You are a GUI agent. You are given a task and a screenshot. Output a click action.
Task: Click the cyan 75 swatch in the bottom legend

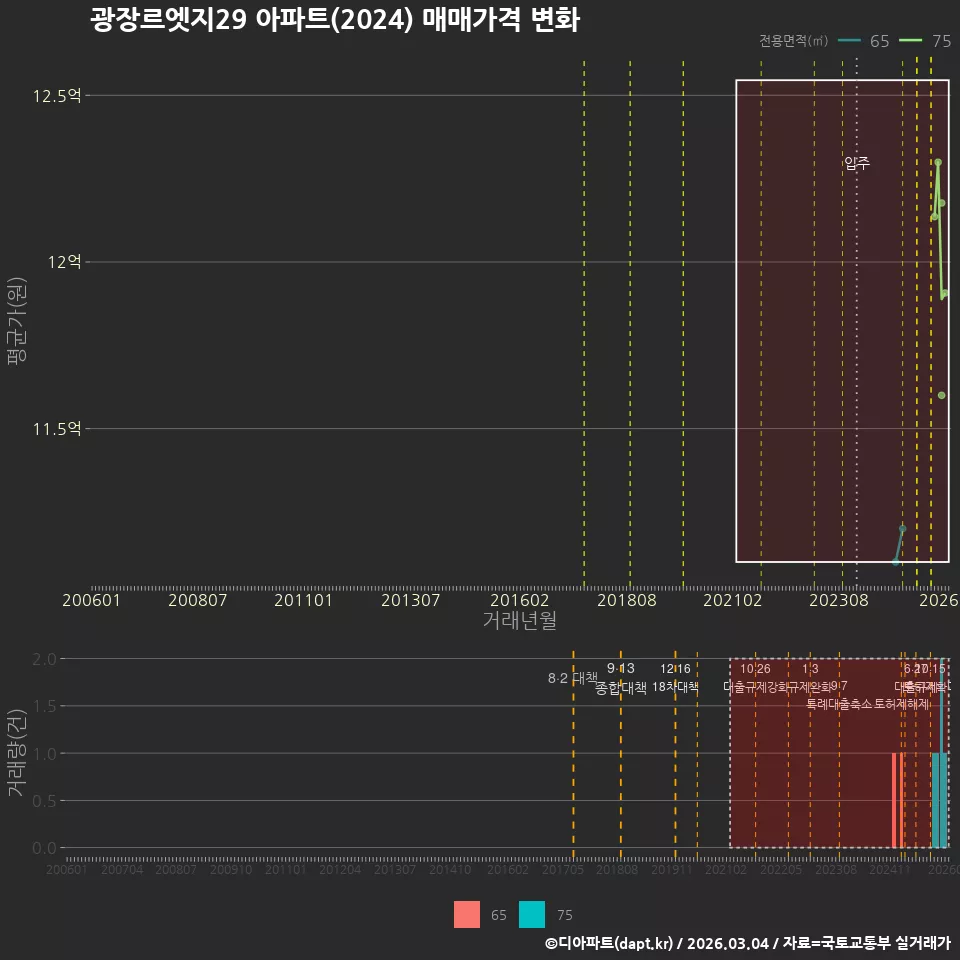531,914
